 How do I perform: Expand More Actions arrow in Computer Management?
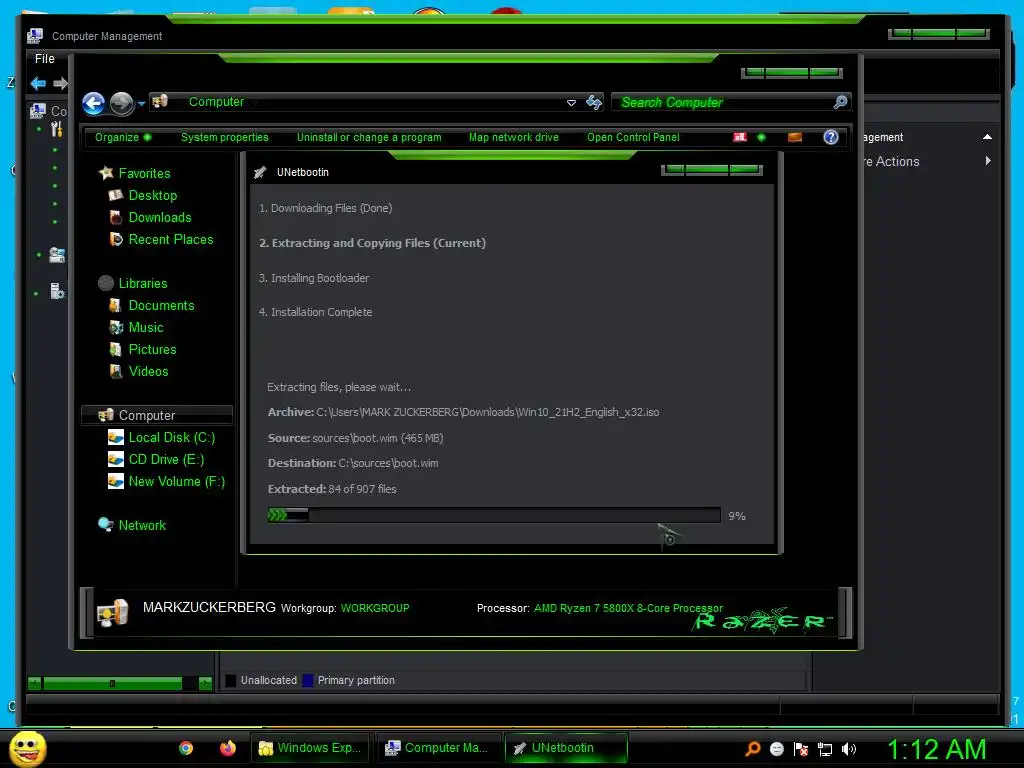[x=988, y=161]
